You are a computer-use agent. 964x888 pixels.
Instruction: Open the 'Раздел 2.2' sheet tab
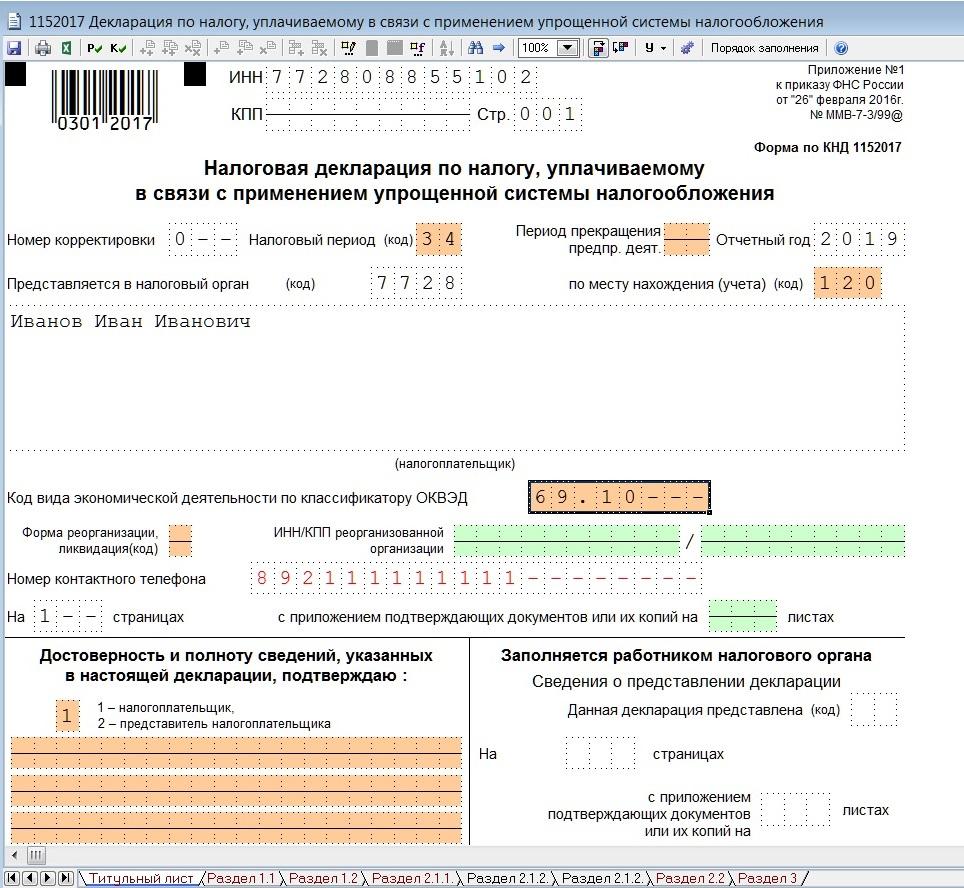[690, 878]
